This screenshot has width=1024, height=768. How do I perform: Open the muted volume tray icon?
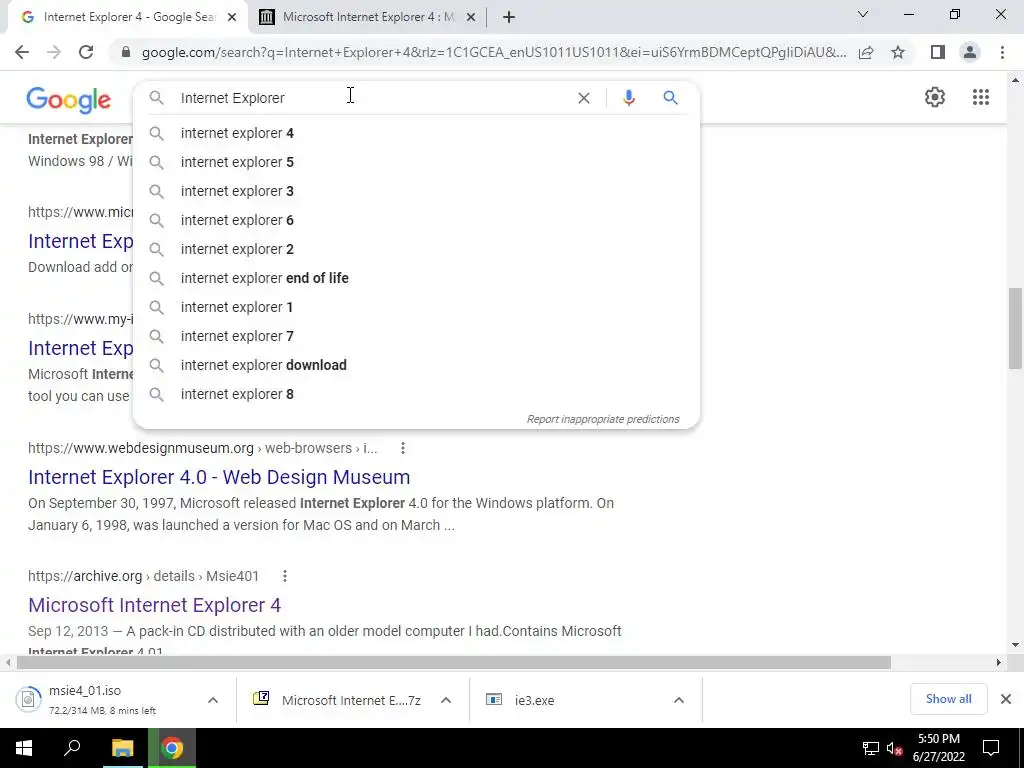pyautogui.click(x=895, y=748)
